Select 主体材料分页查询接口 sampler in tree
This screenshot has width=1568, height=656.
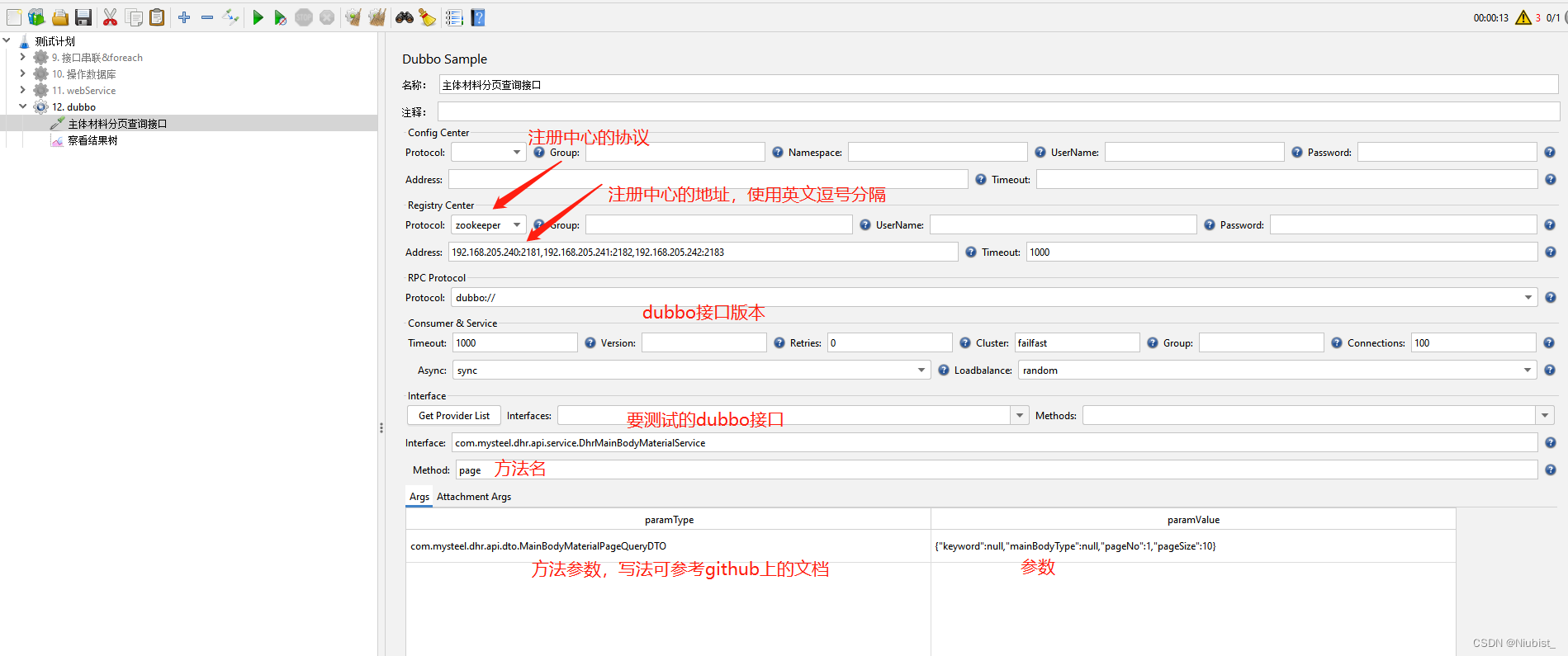coord(117,124)
